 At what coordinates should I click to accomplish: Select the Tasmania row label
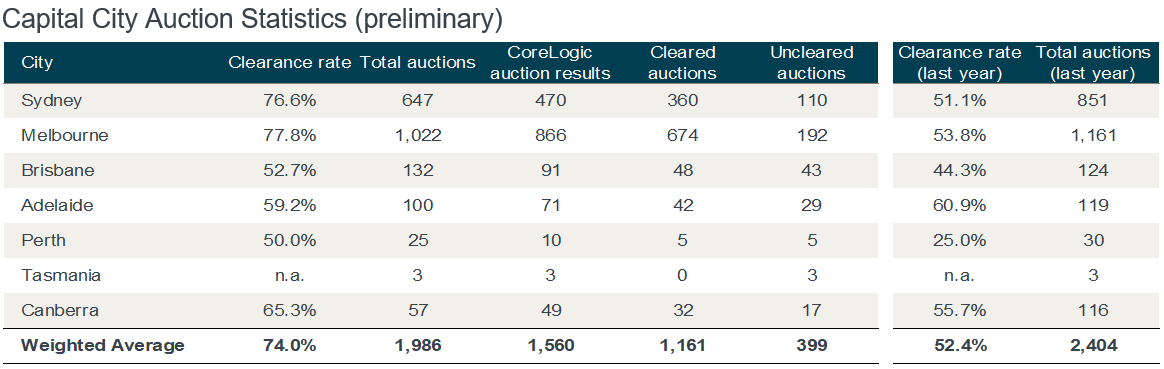[x=61, y=275]
